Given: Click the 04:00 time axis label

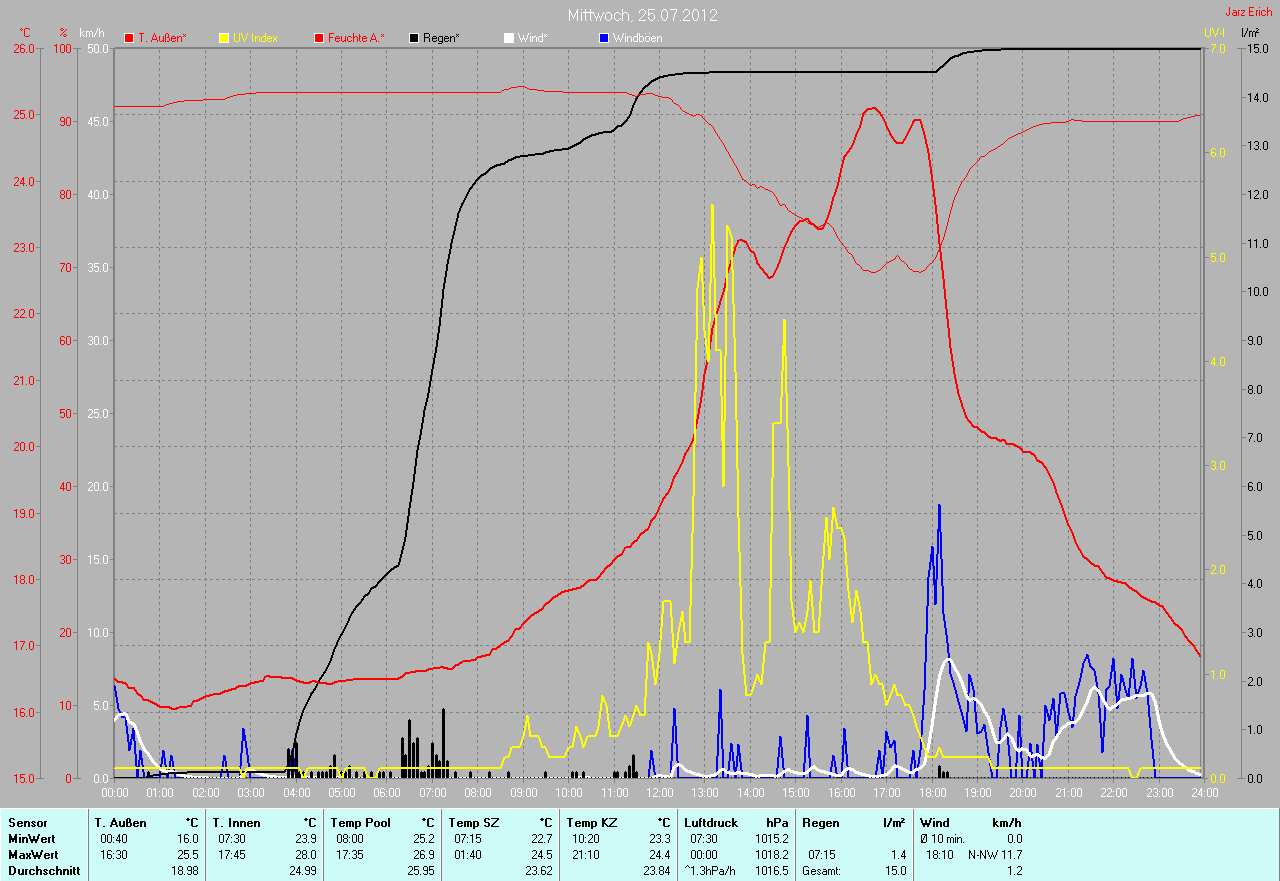Looking at the screenshot, I should point(296,793).
